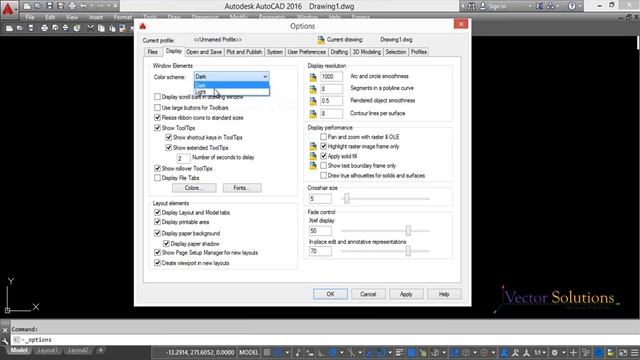
Task: Uncheck Resize ribbon icons to standard sizes
Action: tap(157, 118)
